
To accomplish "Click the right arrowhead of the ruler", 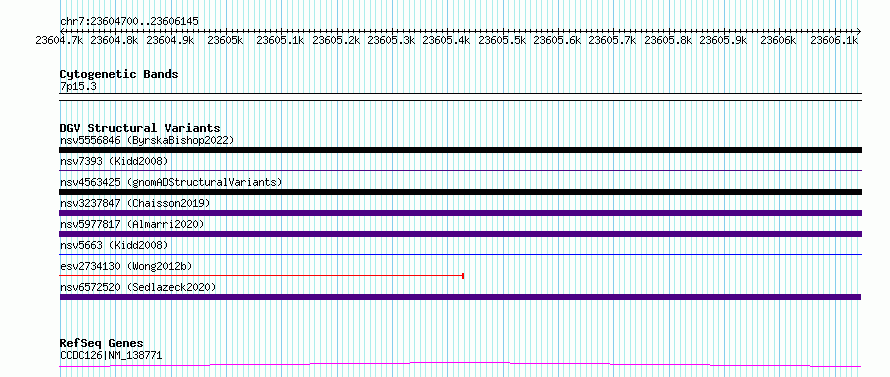I will coord(859,31).
